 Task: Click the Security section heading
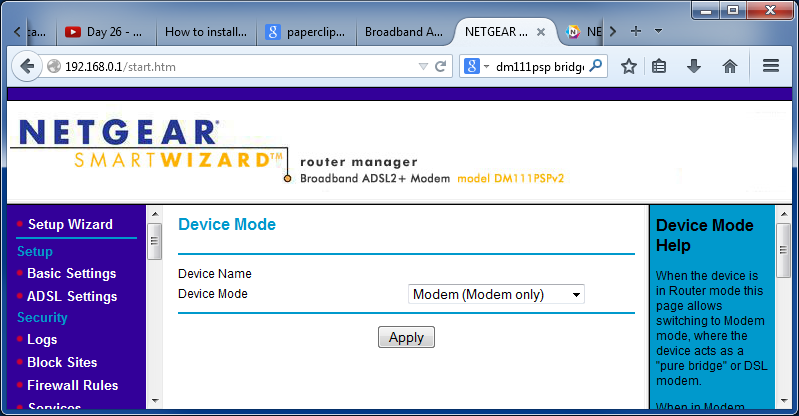(42, 317)
